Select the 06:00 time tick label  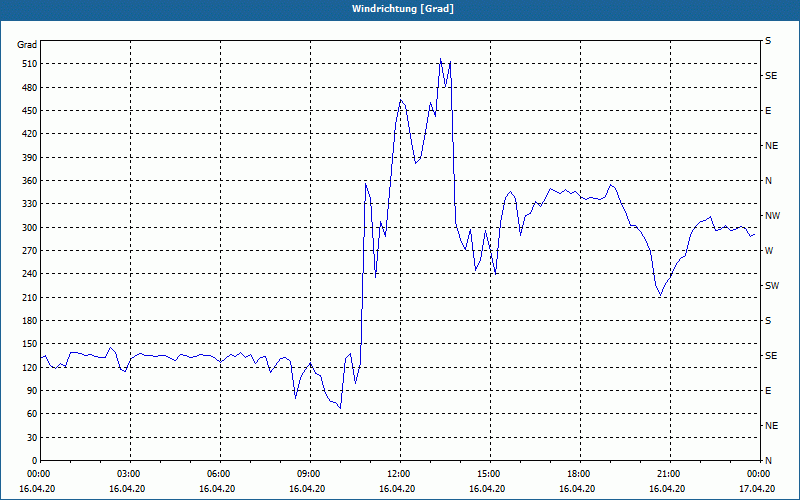(220, 474)
